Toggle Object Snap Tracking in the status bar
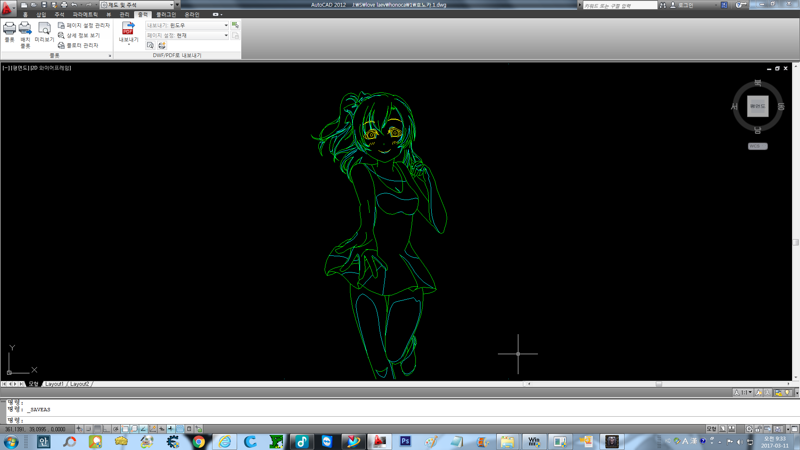The image size is (800, 450). [143, 429]
